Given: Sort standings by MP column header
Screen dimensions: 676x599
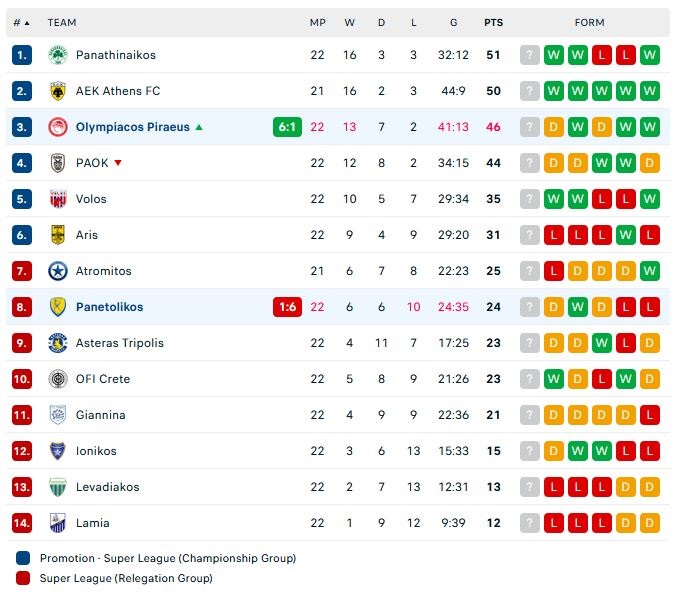Looking at the screenshot, I should tap(317, 22).
